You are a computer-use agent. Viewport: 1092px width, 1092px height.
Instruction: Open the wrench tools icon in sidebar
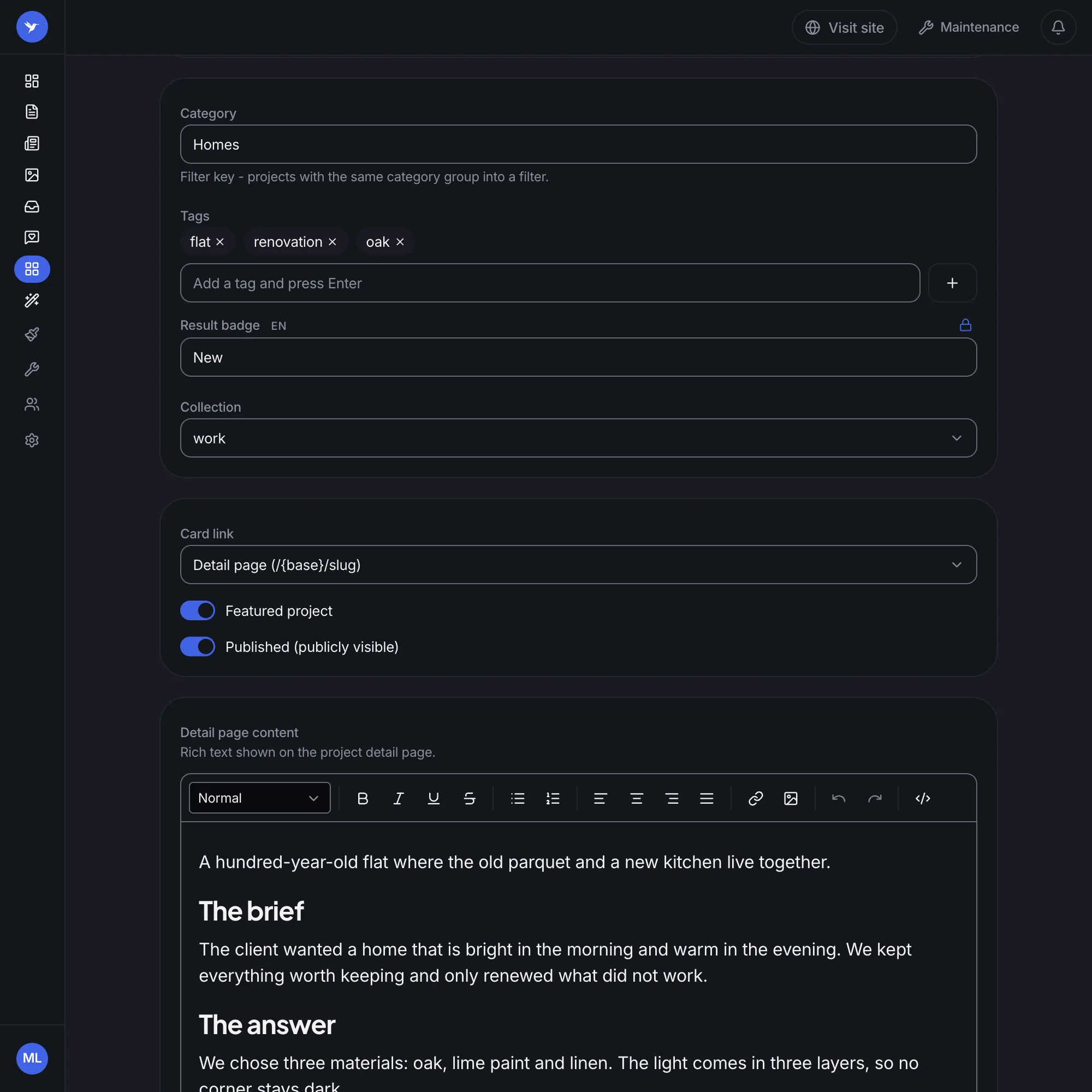tap(32, 370)
